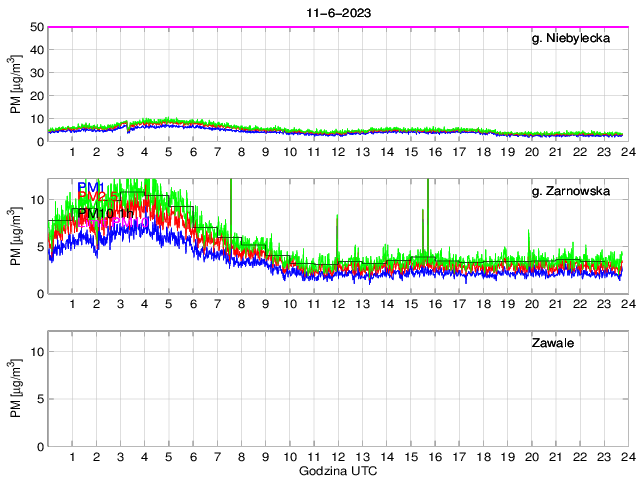Click the Godzina UTC axis label
The image size is (640, 480).
[x=337, y=471]
